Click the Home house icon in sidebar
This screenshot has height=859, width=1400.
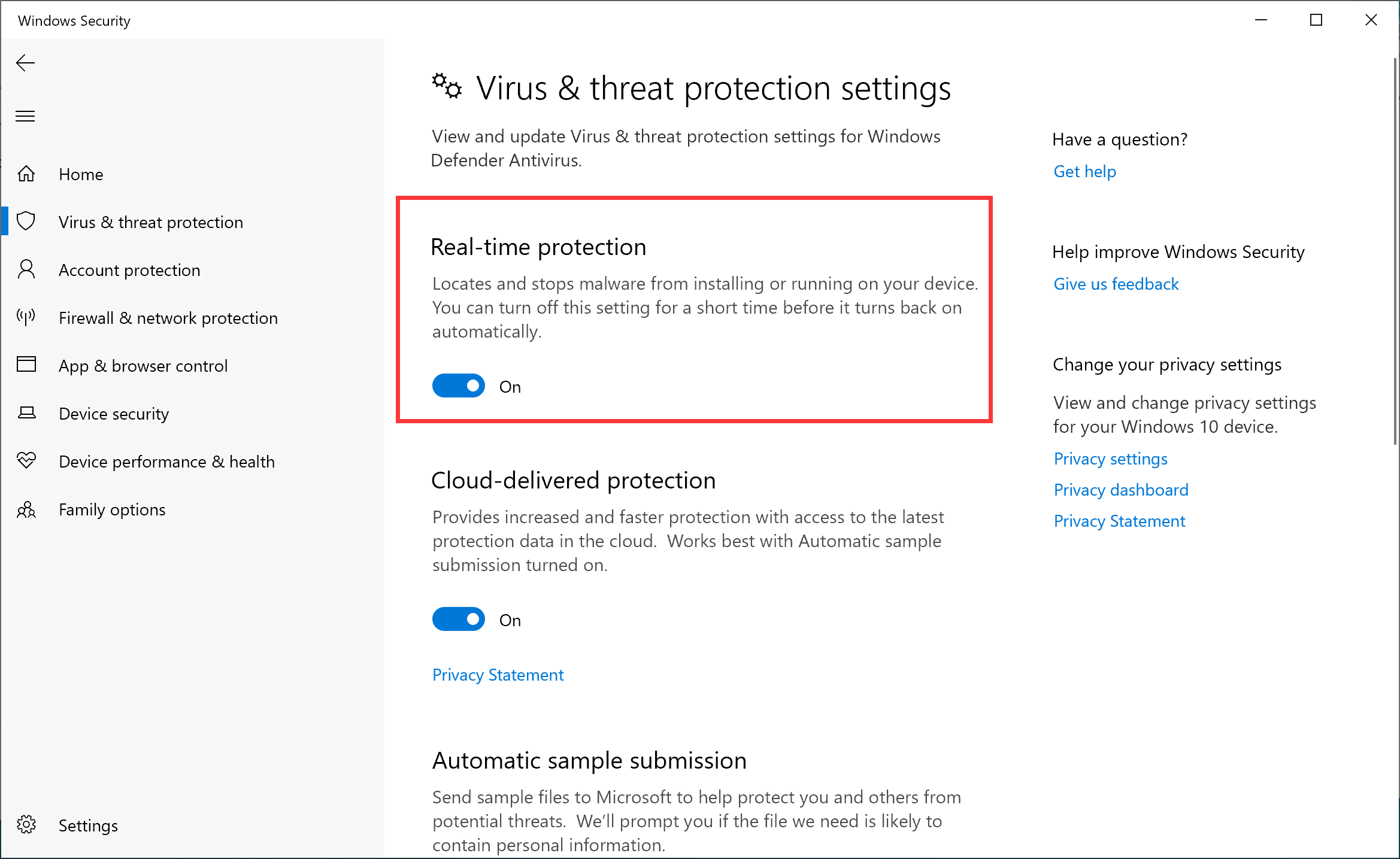[26, 174]
